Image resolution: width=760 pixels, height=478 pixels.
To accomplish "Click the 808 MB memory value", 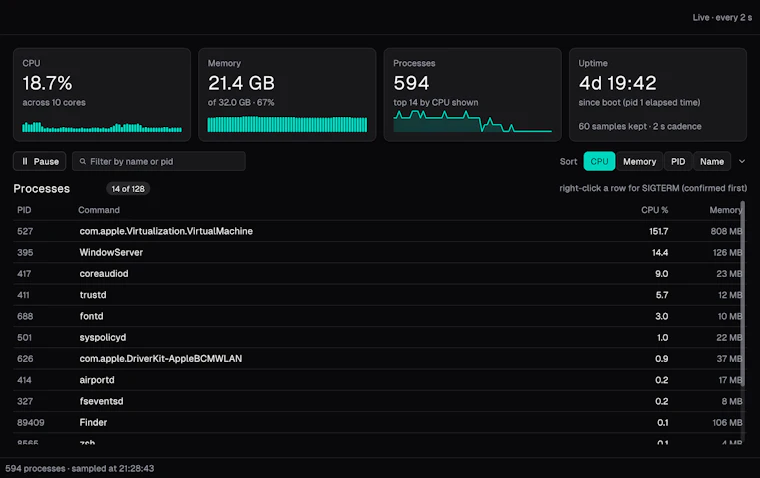I will coord(727,231).
